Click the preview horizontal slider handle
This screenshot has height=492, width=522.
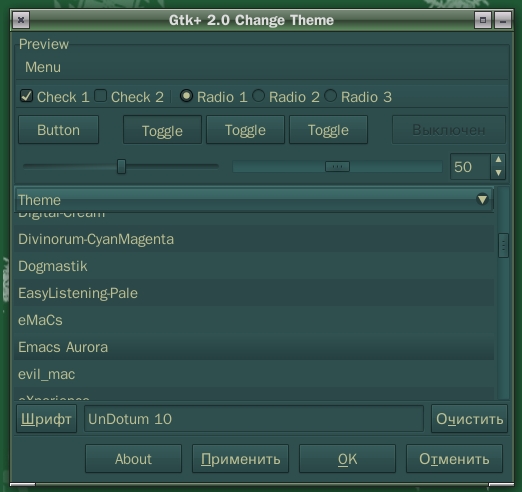click(121, 166)
